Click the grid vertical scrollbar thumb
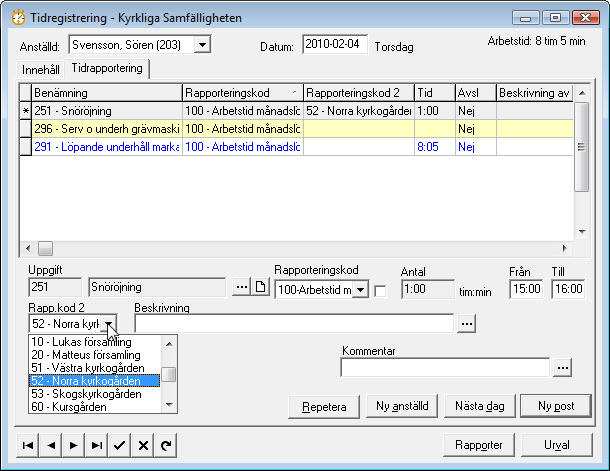The height and width of the screenshot is (471, 610). (581, 147)
